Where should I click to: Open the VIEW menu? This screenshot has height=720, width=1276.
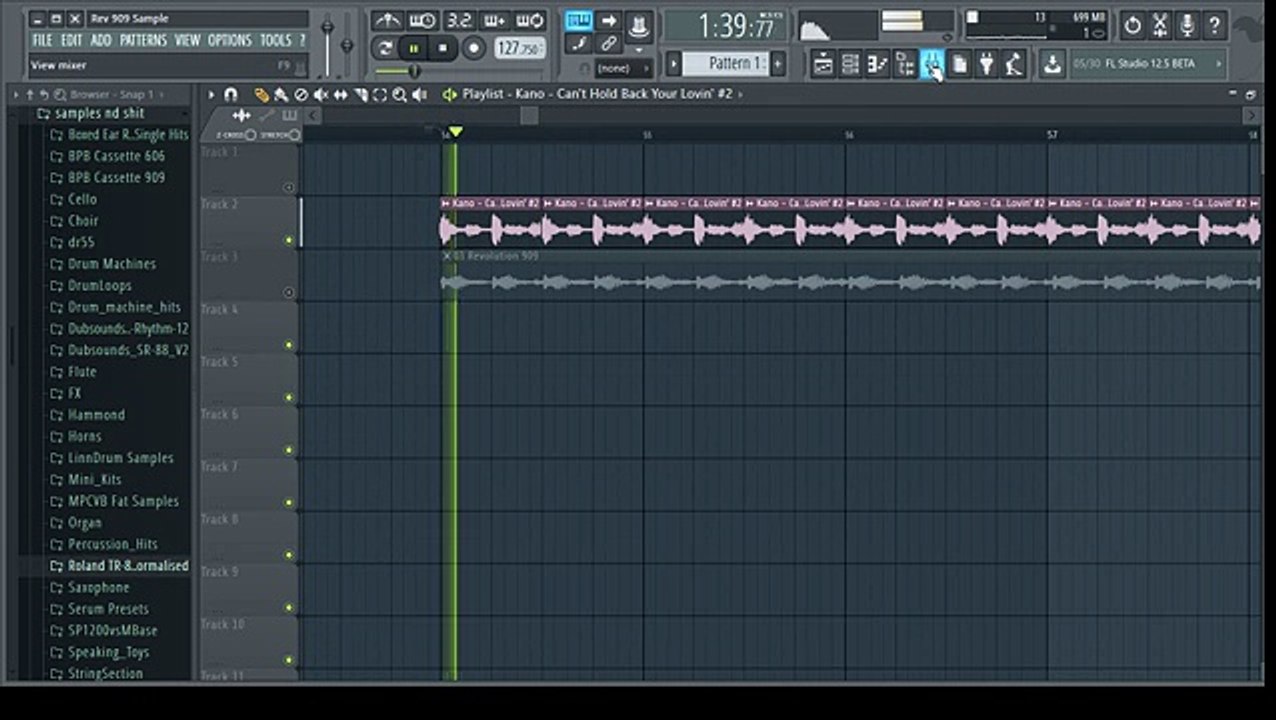[187, 40]
